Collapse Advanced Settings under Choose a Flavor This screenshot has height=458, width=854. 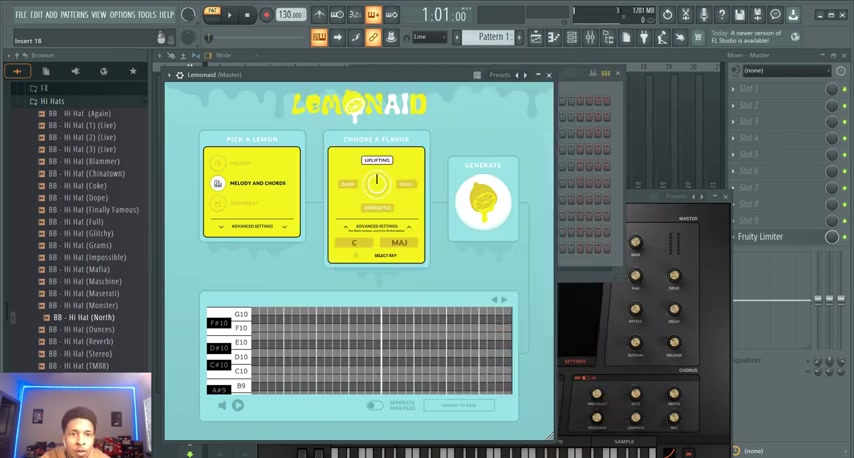pos(377,226)
